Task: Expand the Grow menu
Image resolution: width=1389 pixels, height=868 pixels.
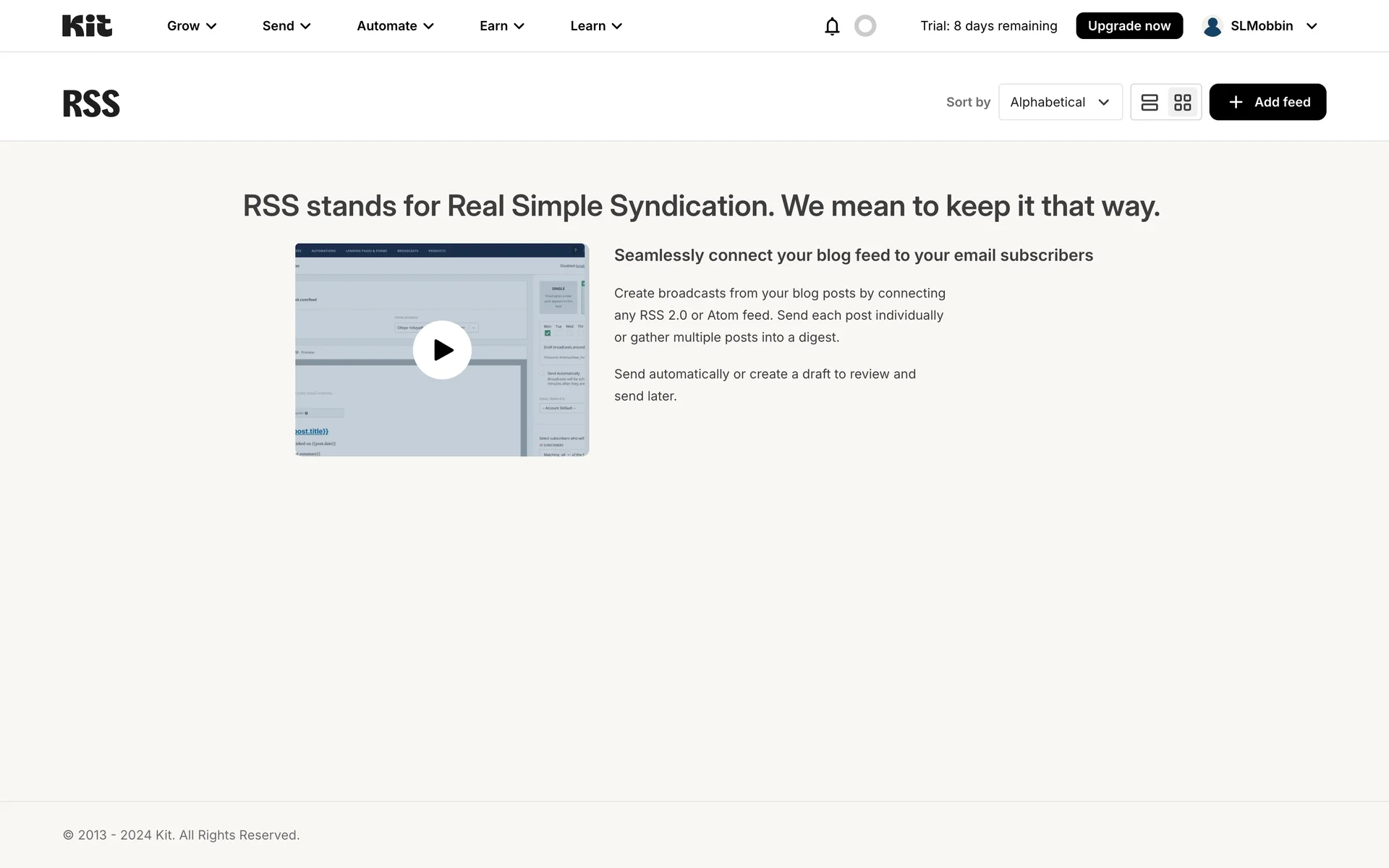Action: (192, 26)
